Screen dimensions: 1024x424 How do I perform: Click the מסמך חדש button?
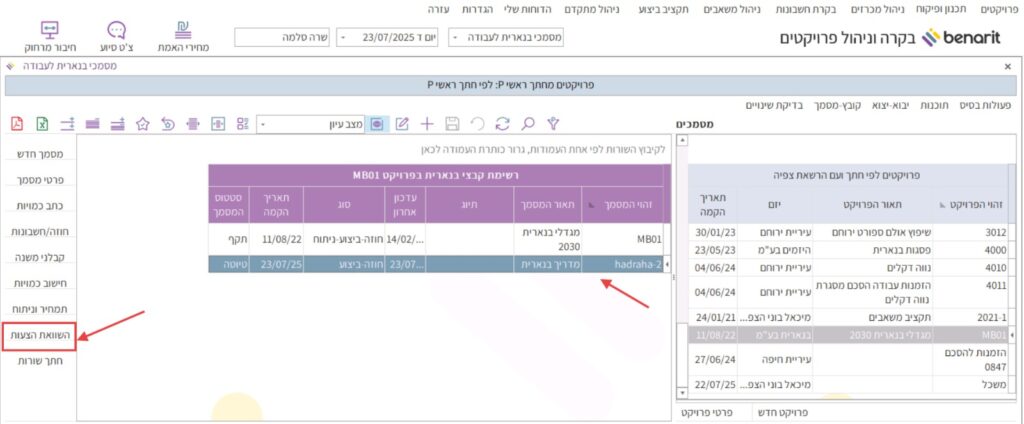click(x=42, y=154)
